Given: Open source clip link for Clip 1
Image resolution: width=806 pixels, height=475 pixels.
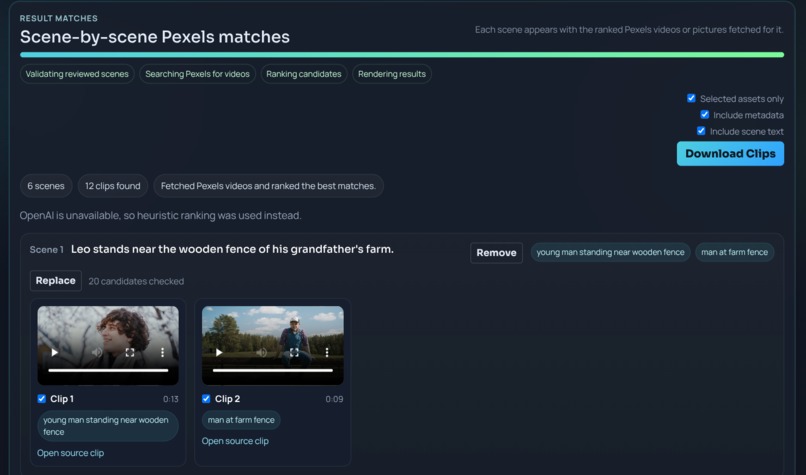Looking at the screenshot, I should (x=70, y=453).
